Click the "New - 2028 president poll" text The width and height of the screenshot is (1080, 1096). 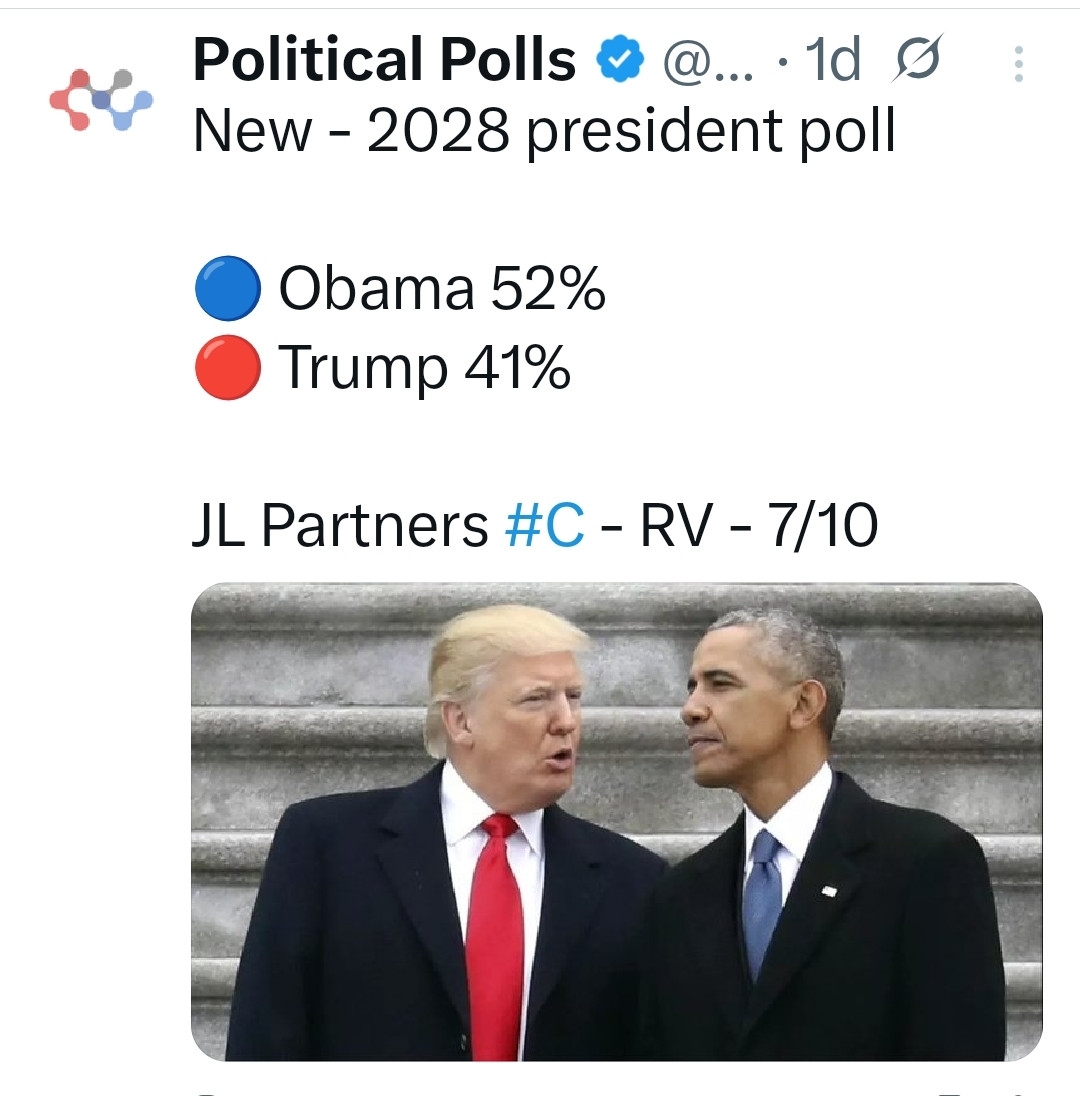coord(544,130)
